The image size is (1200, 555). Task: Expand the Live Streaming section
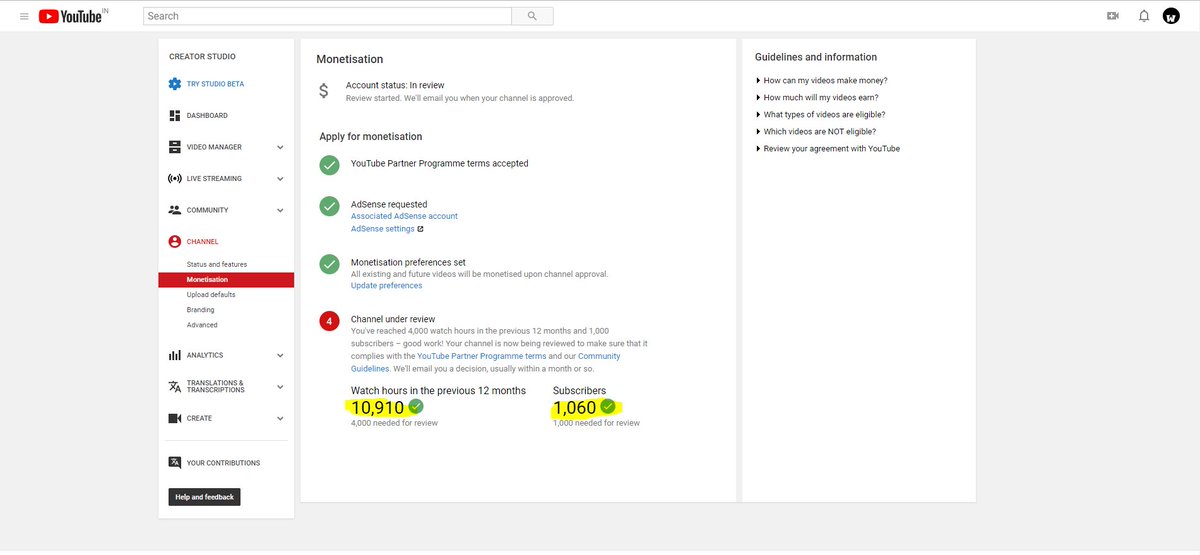pos(280,179)
